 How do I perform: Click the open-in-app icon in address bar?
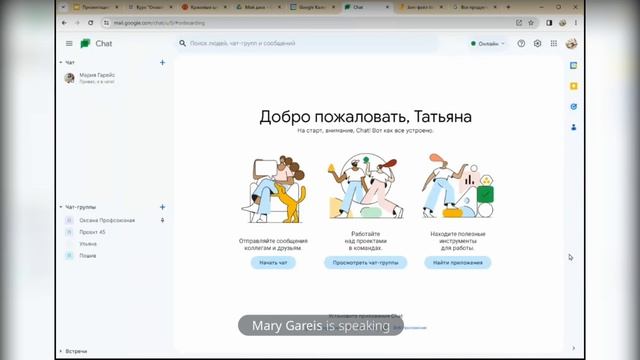point(519,23)
